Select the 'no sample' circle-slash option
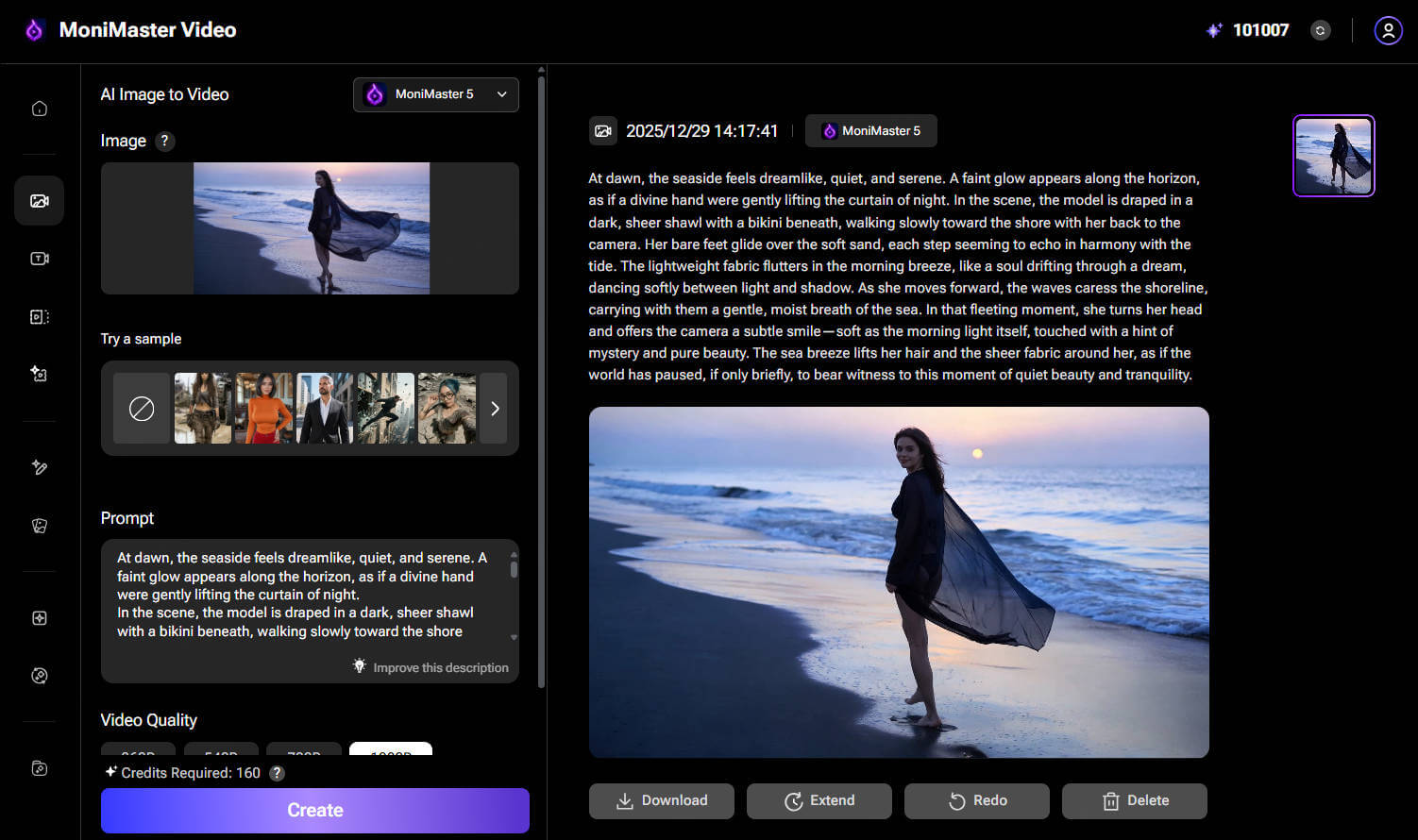1418x840 pixels. pyautogui.click(x=142, y=409)
